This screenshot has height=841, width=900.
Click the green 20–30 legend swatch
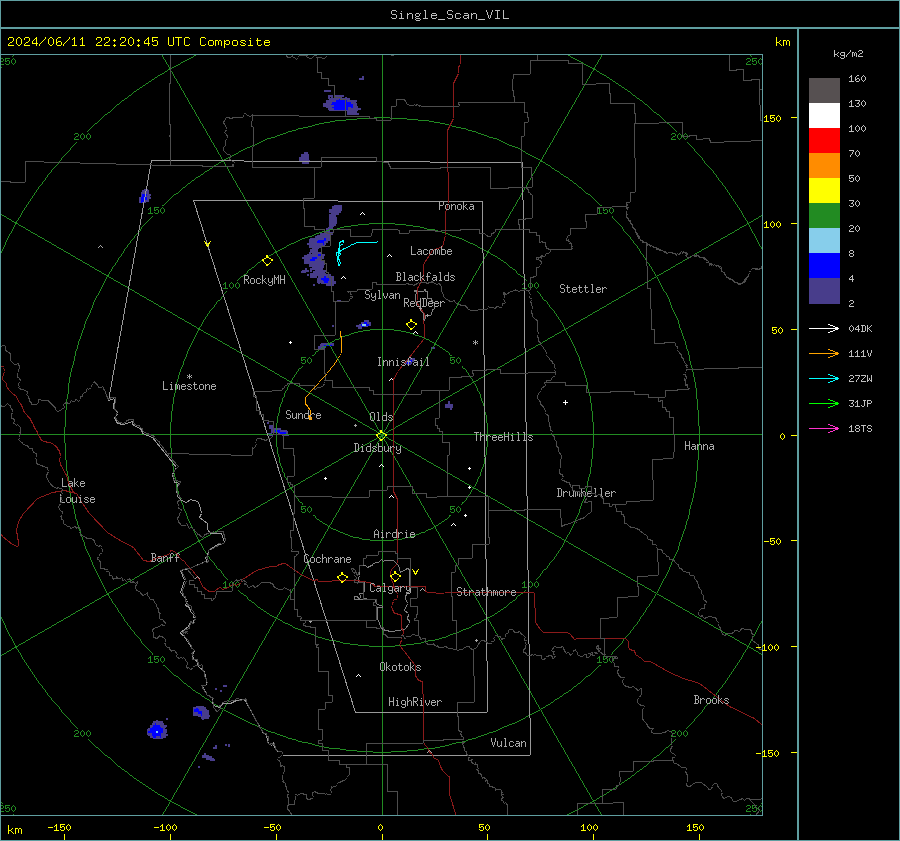tap(824, 216)
